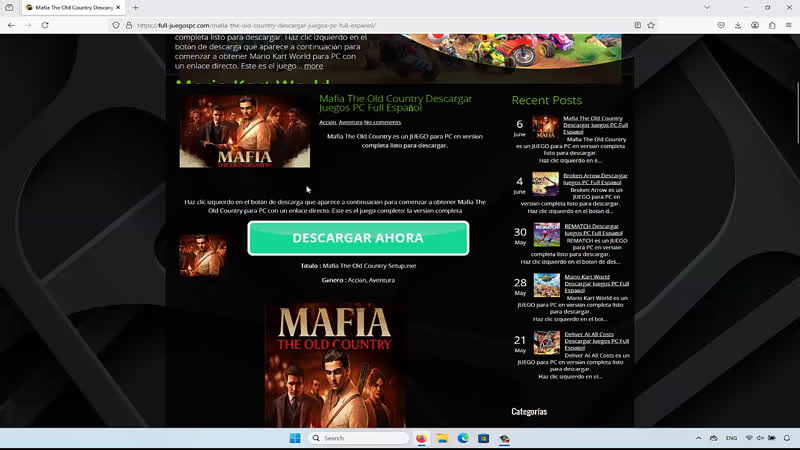Click the page vertical scrollbar thumb
Image resolution: width=800 pixels, height=450 pixels.
coord(797,113)
